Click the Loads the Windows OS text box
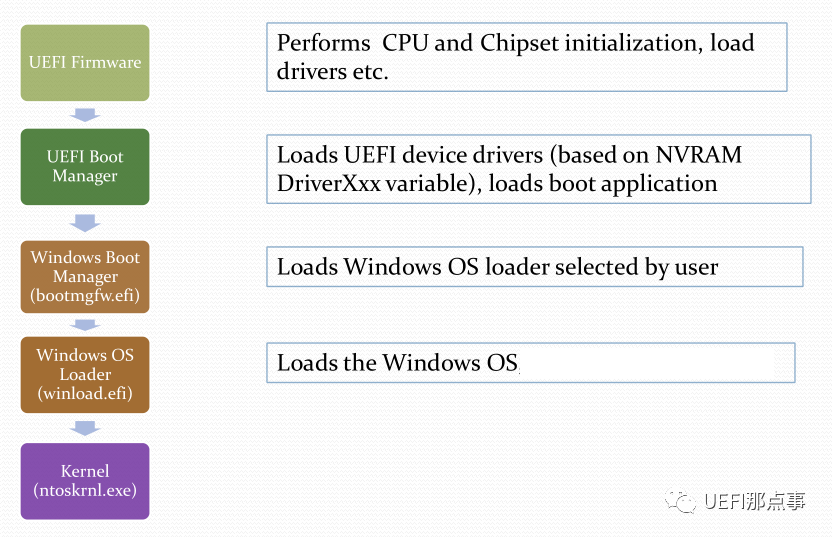This screenshot has width=832, height=537. 530,362
